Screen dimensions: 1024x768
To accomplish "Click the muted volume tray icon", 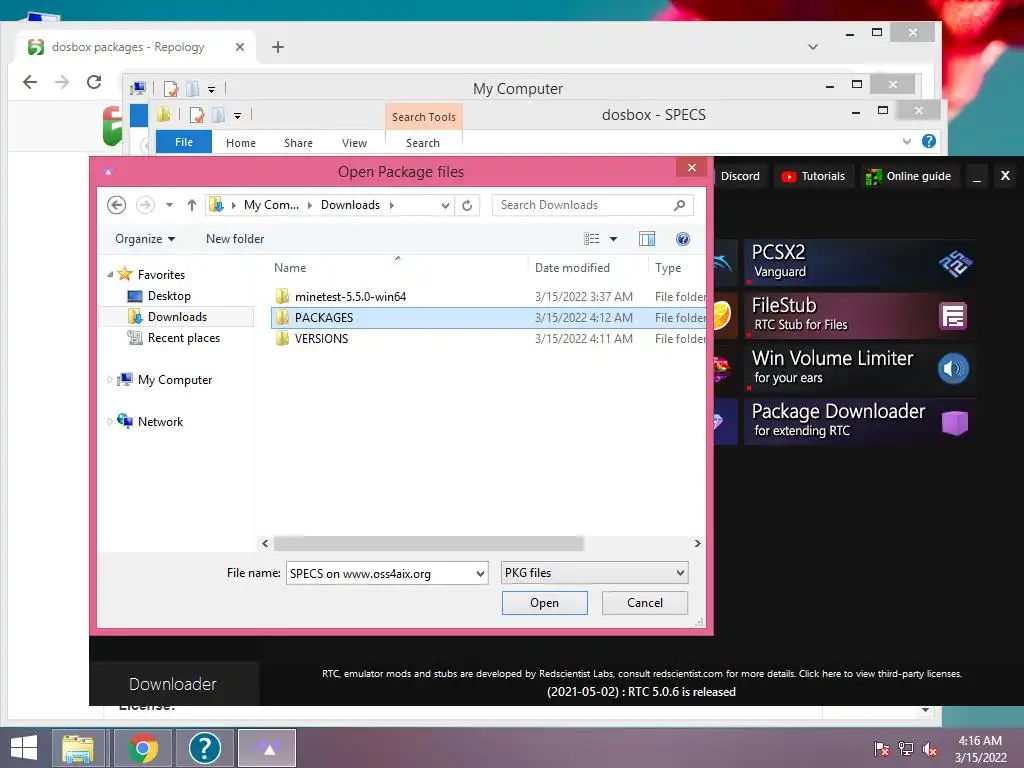I will (x=930, y=749).
